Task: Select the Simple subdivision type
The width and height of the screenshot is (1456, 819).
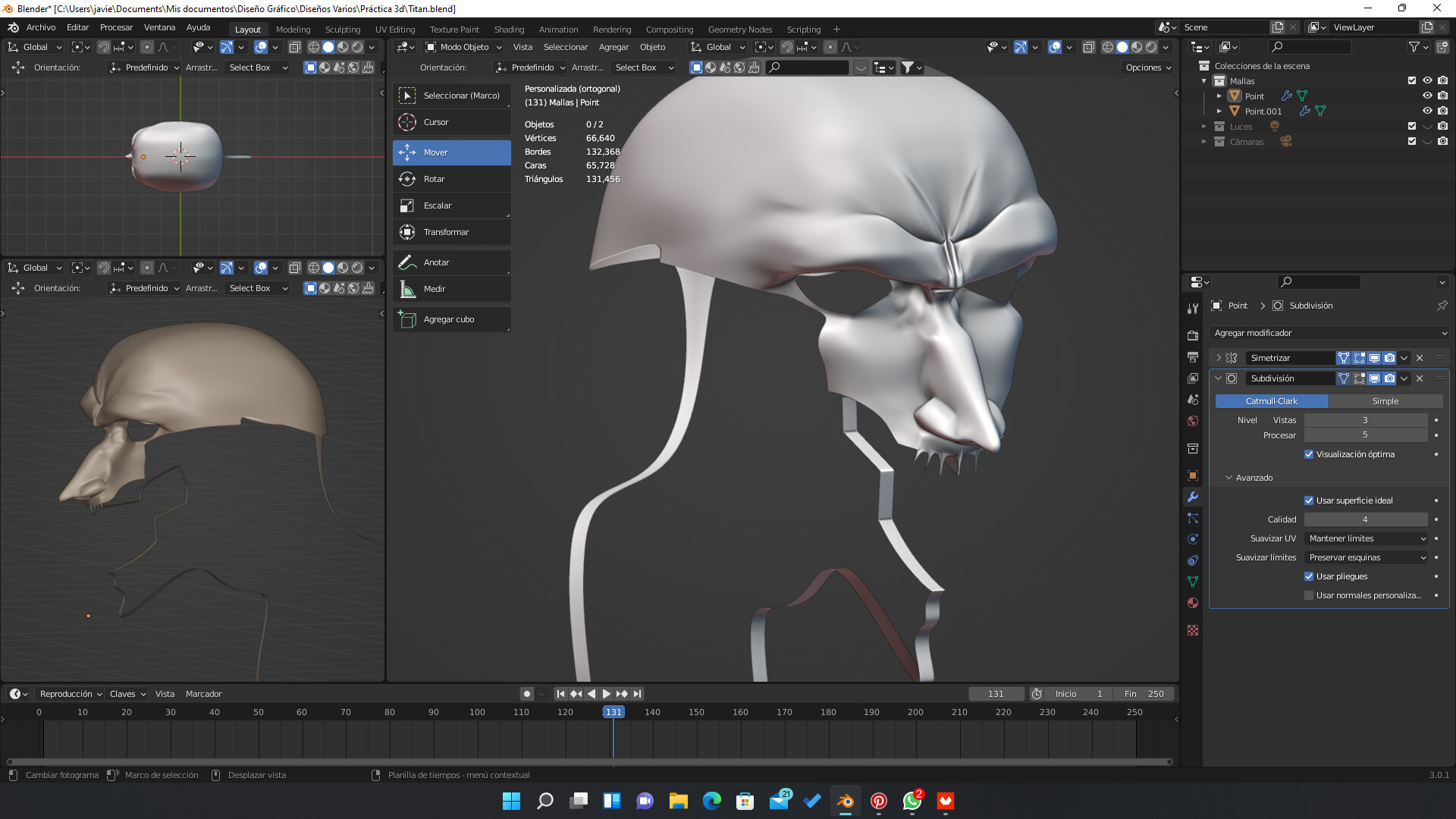Action: [1385, 401]
